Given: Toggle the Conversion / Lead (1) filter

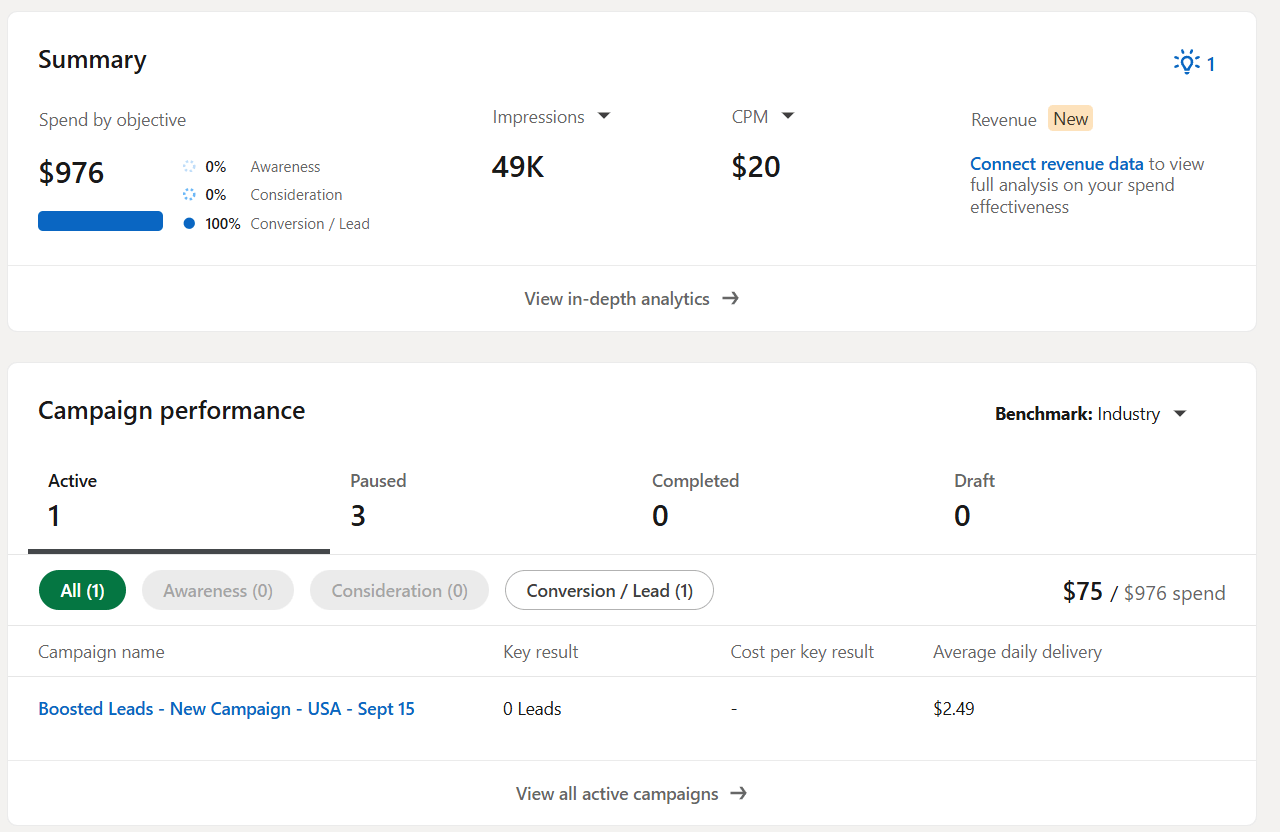Looking at the screenshot, I should pyautogui.click(x=609, y=590).
